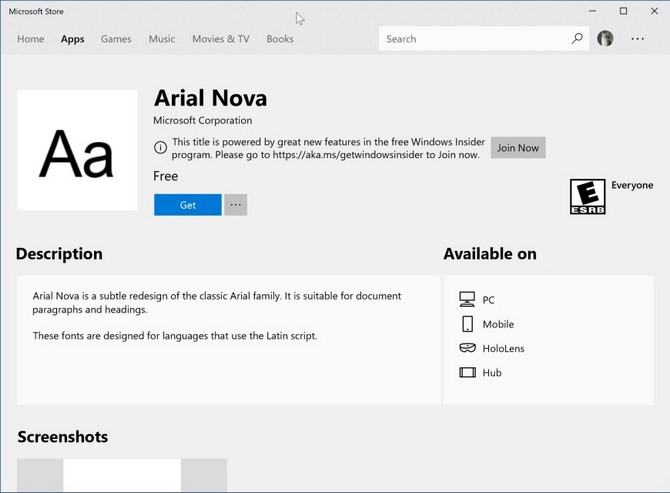
Task: Select the PC device icon
Action: [467, 299]
